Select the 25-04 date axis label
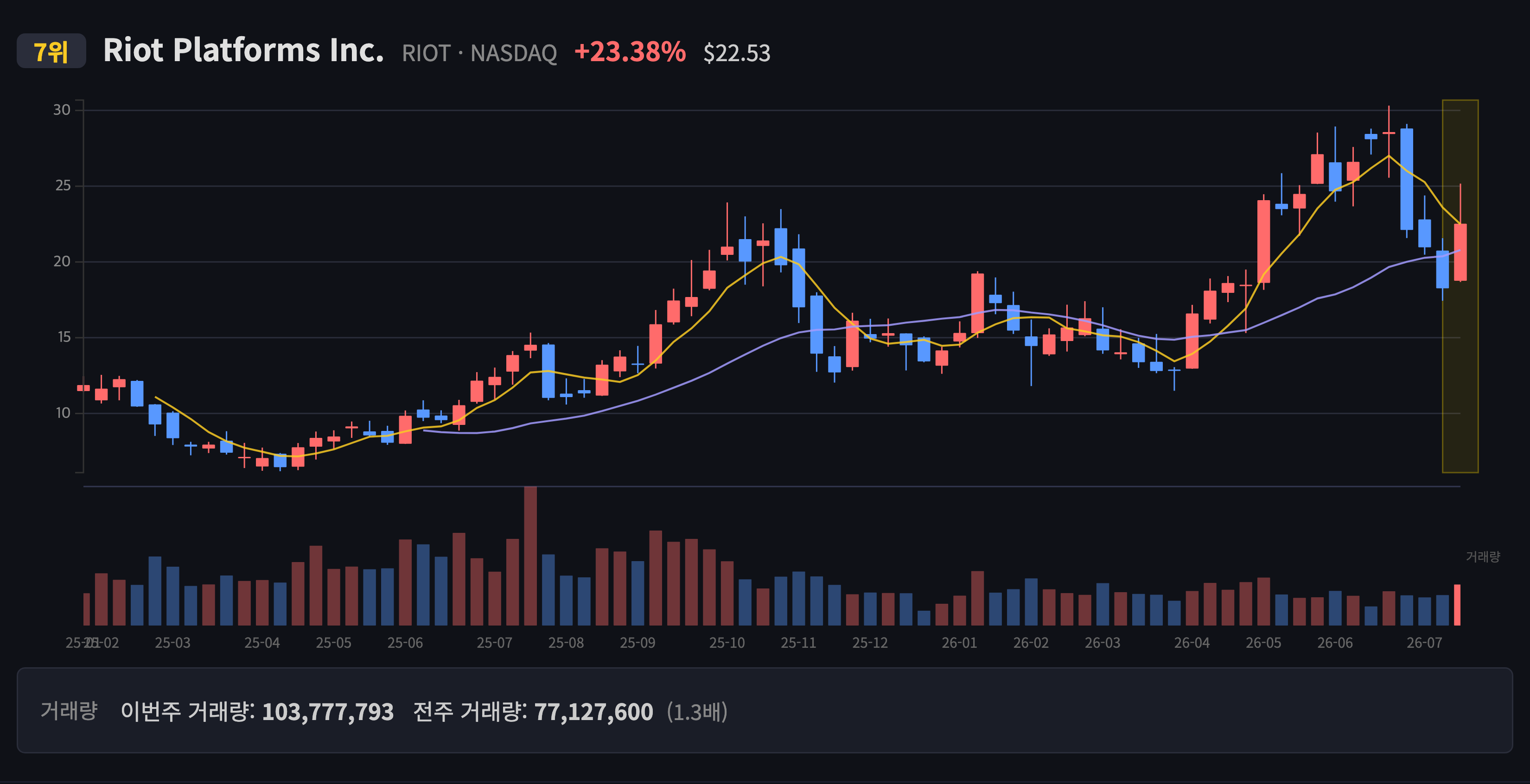 [x=262, y=643]
